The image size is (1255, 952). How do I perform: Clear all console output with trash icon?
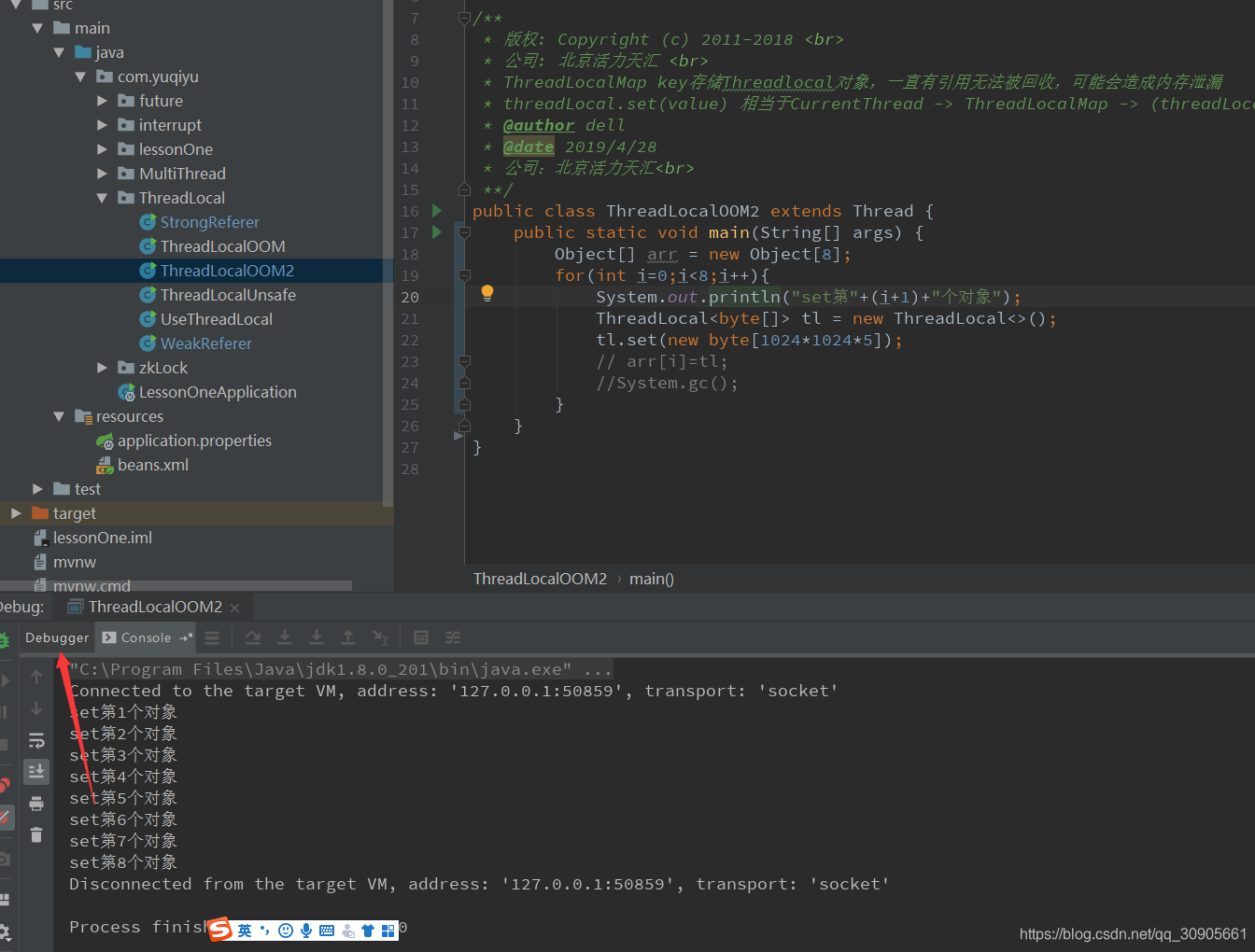pyautogui.click(x=36, y=835)
